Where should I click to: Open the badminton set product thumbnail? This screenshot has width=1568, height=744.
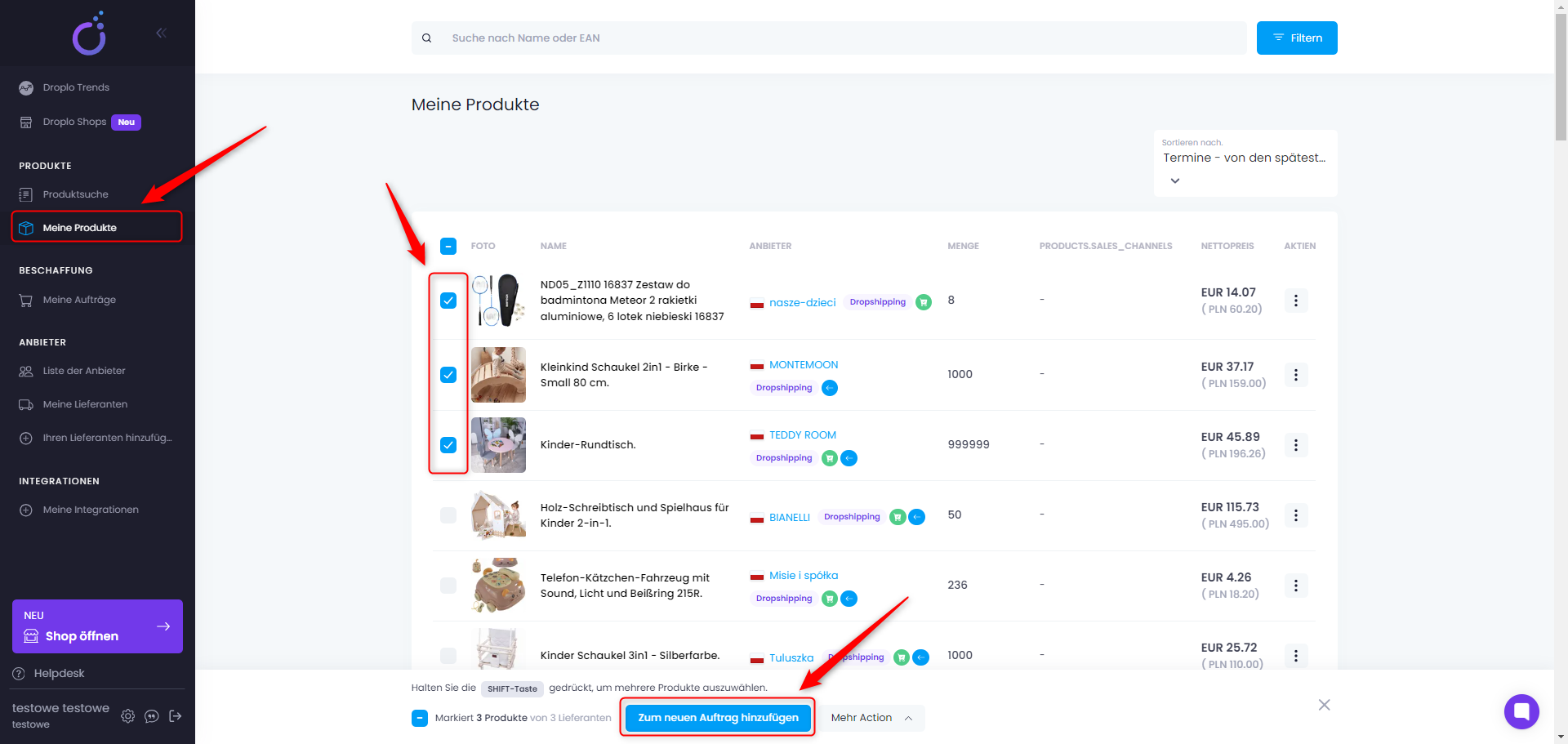pos(498,301)
